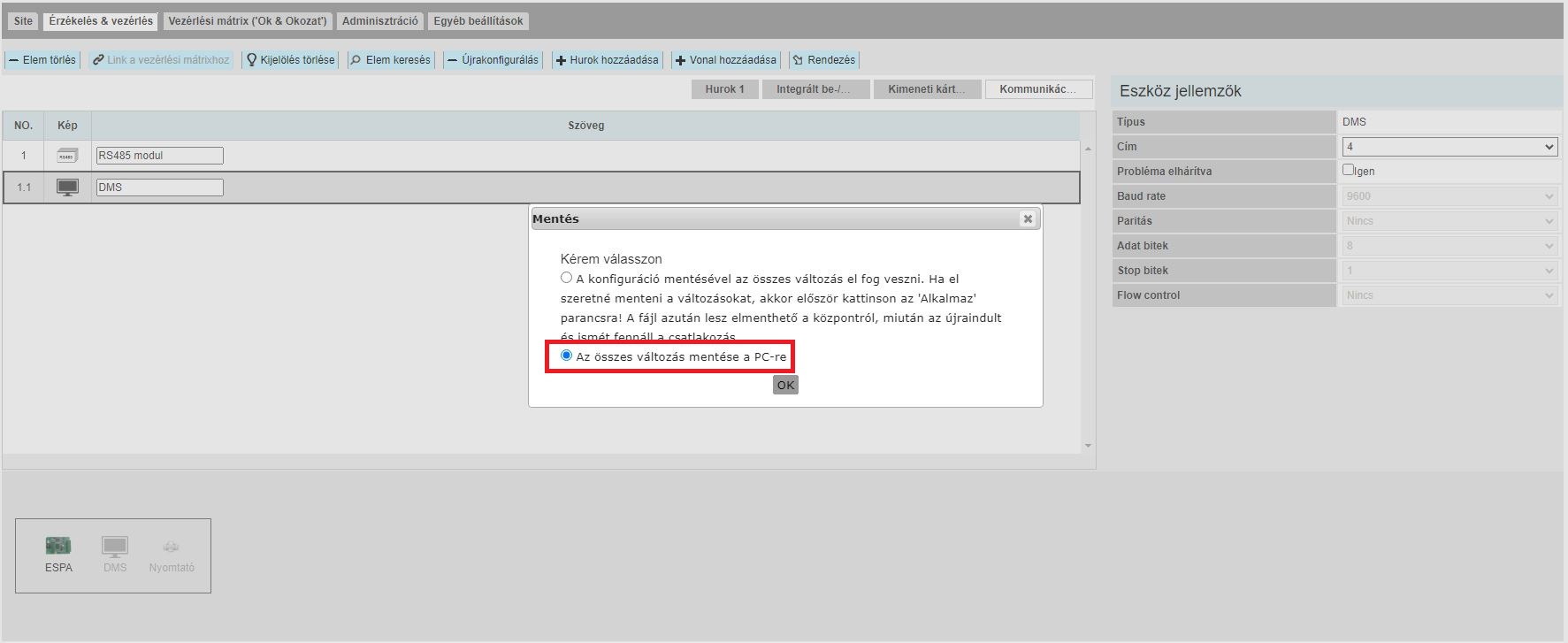This screenshot has height=643, width=1568.
Task: Open the Flow control dropdown
Action: click(1449, 295)
